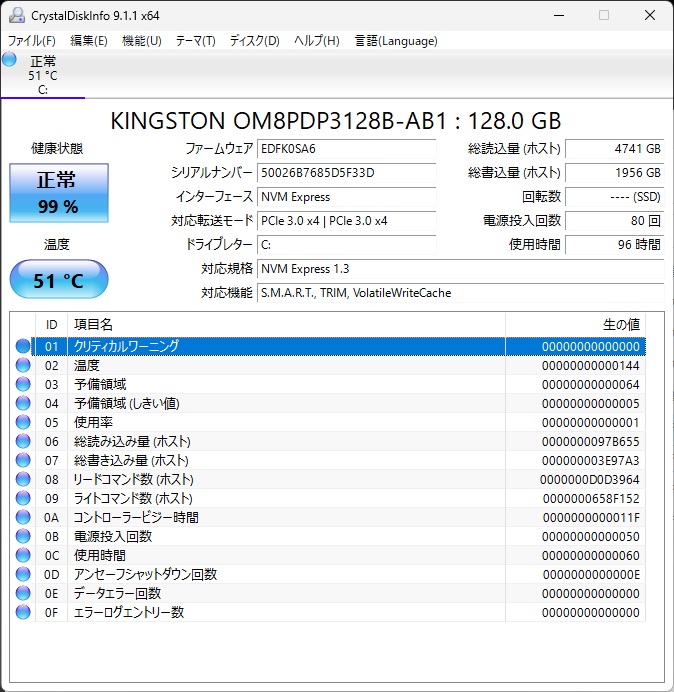Click the drive letter field C:

pyautogui.click(x=346, y=245)
